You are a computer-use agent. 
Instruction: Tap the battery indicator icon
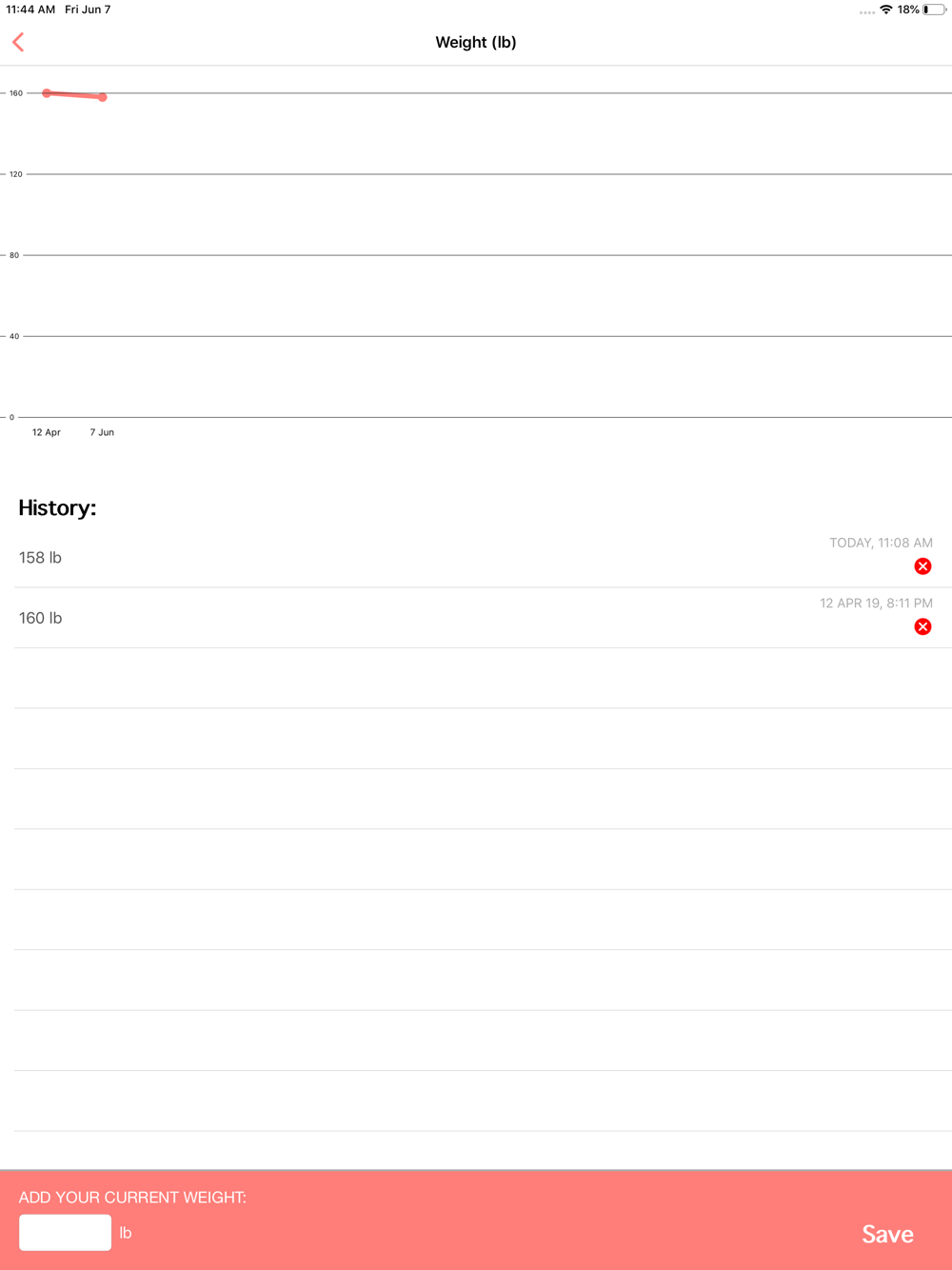[x=934, y=10]
